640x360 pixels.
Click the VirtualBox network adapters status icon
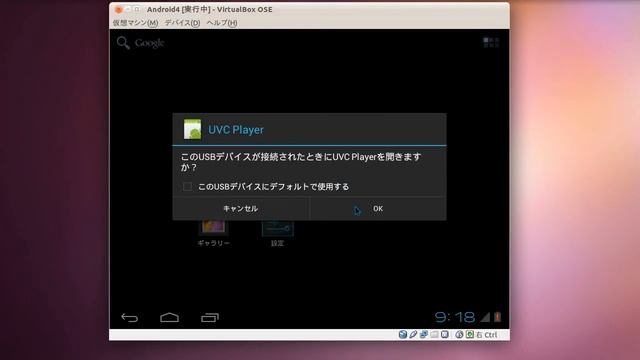tap(424, 335)
